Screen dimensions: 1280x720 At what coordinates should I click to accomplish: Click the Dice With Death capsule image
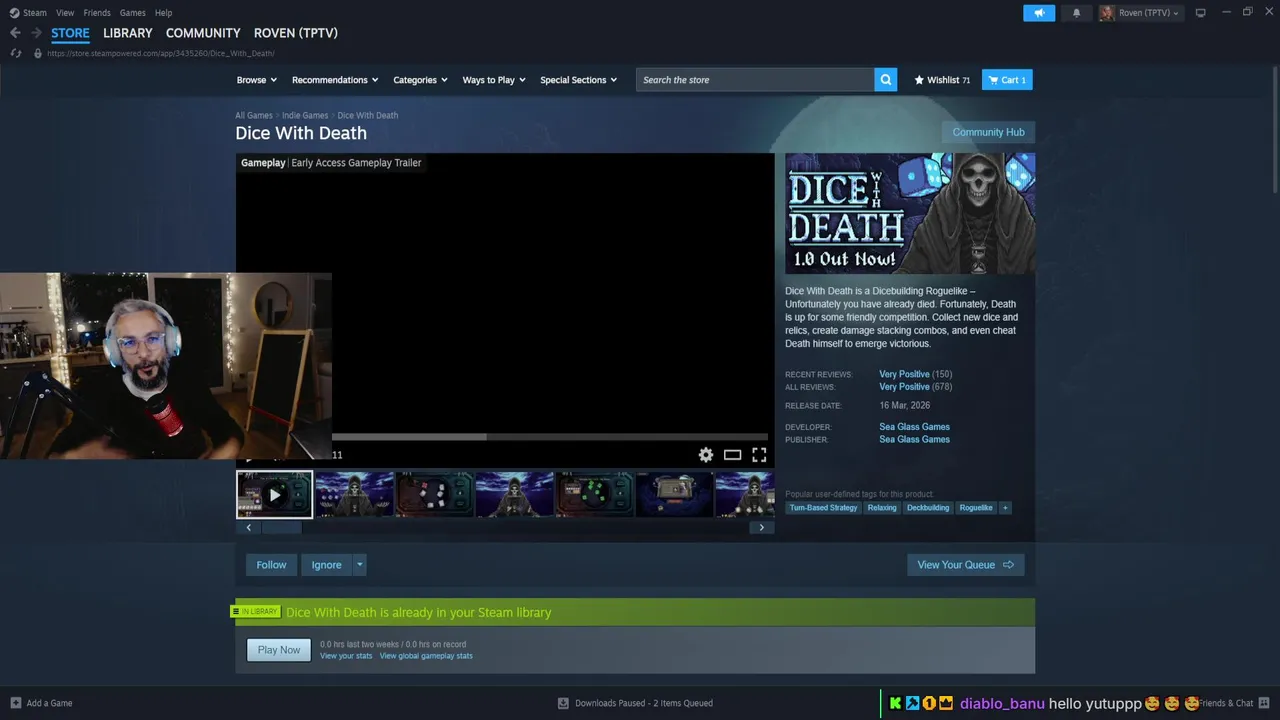(910, 213)
